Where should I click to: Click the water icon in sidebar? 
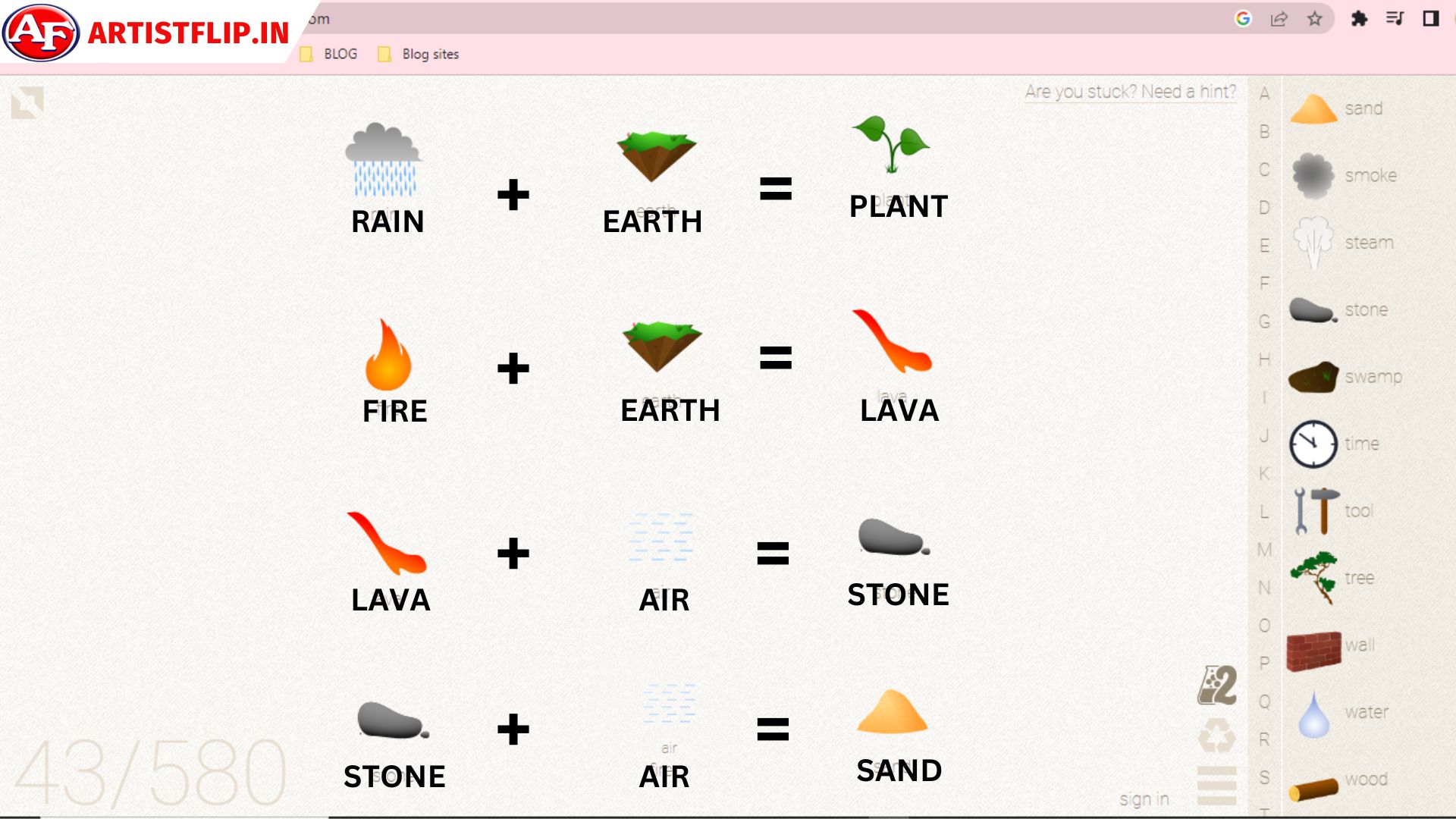click(1313, 711)
